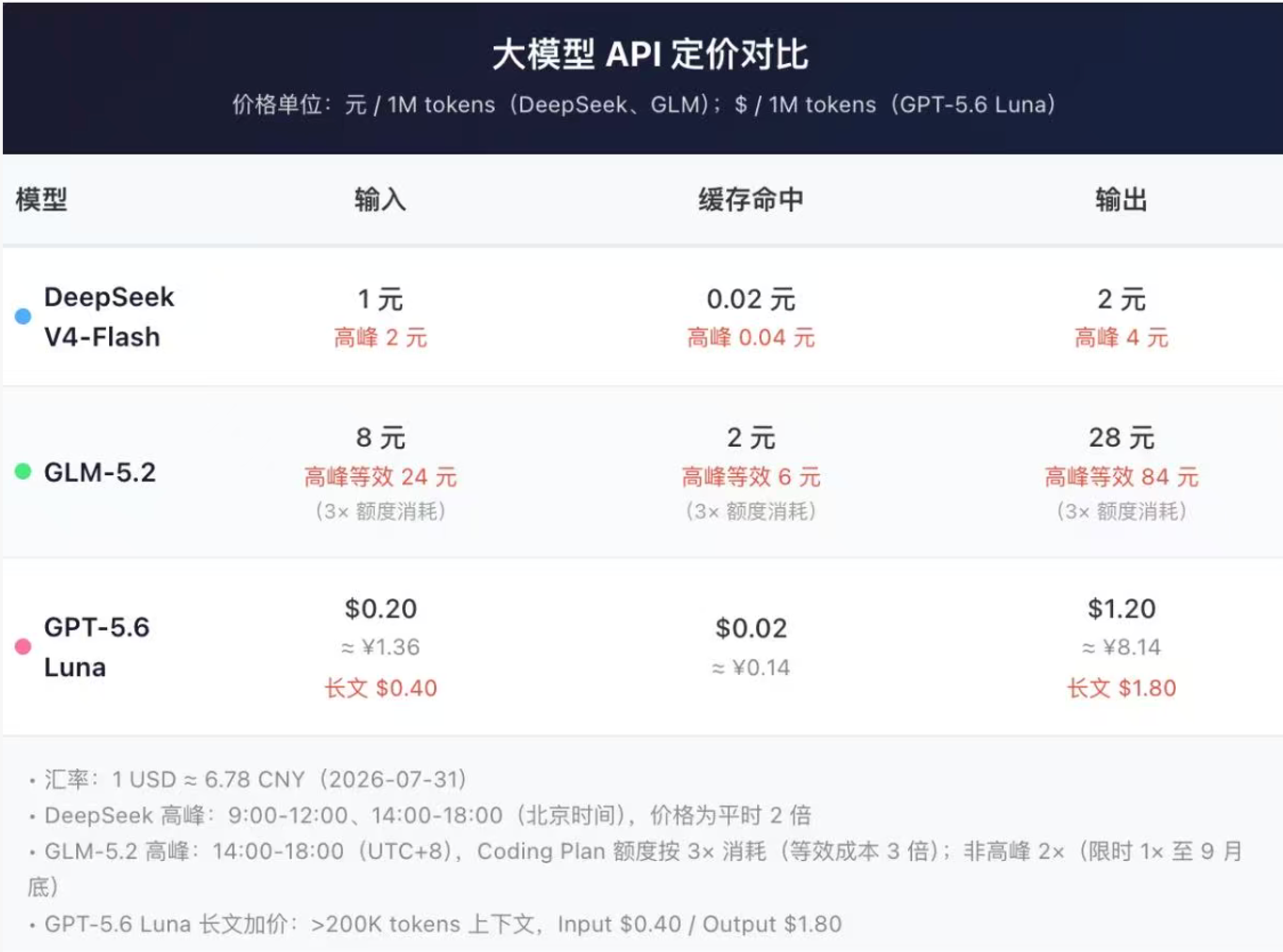The width and height of the screenshot is (1283, 952).
Task: Select the 模型 column header
Action: [x=41, y=199]
